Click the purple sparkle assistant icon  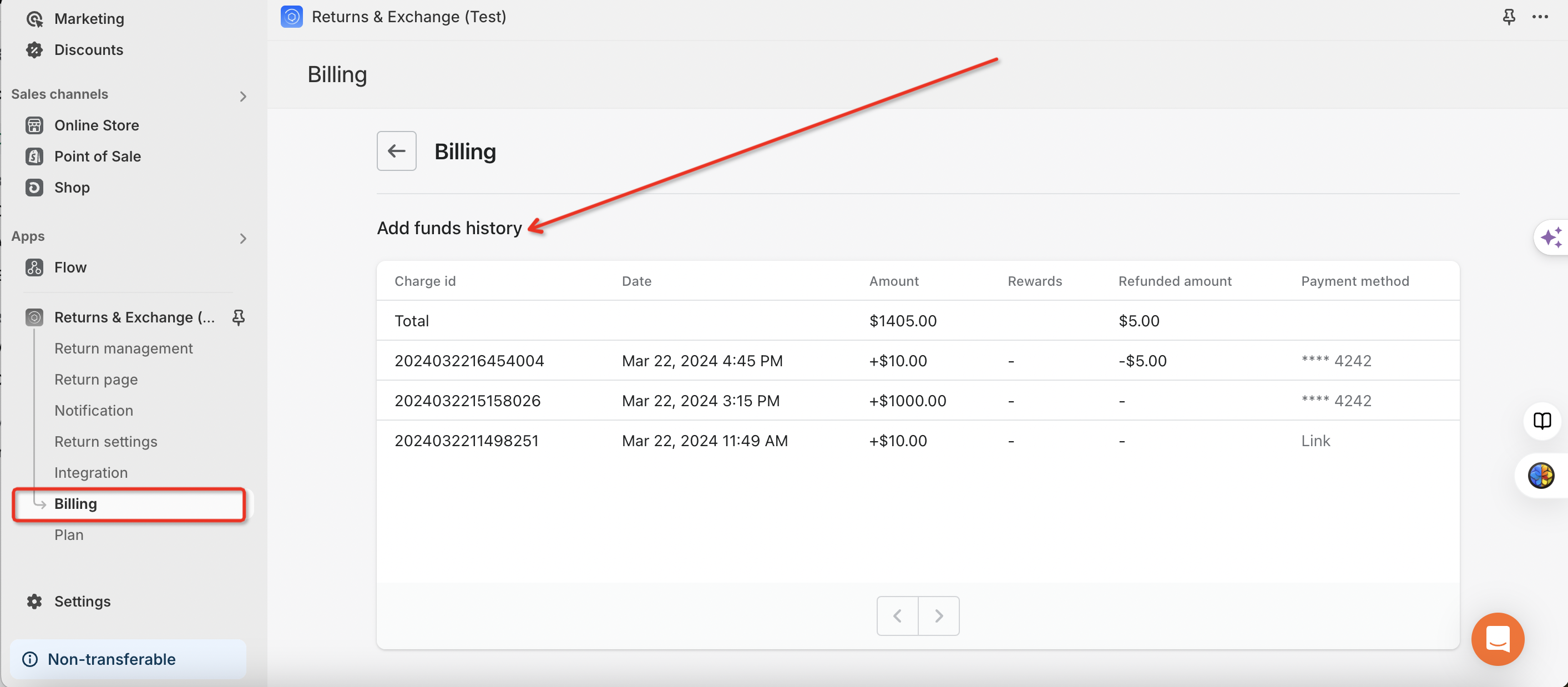[x=1550, y=237]
